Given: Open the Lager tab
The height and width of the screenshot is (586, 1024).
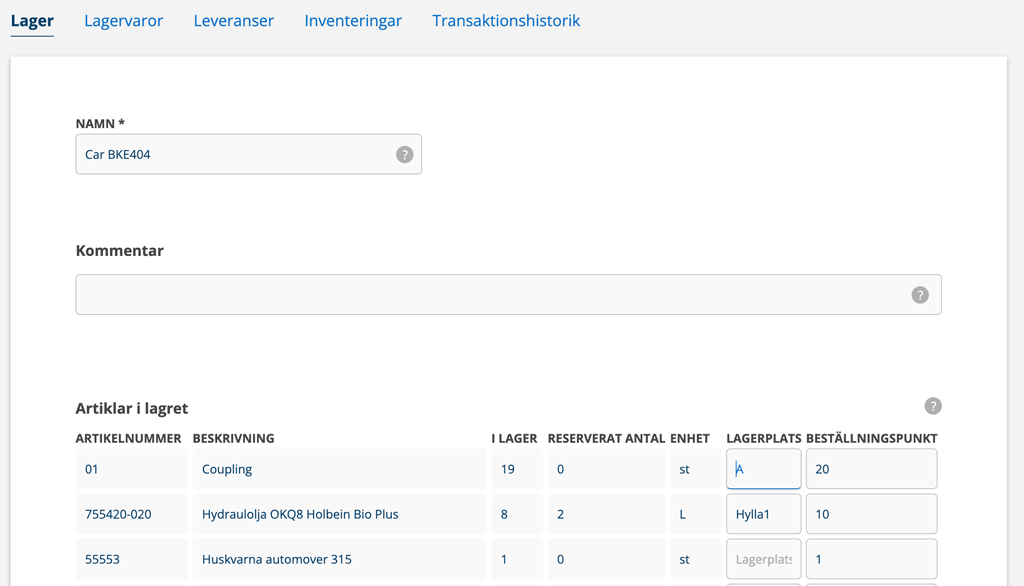Looking at the screenshot, I should 32,21.
